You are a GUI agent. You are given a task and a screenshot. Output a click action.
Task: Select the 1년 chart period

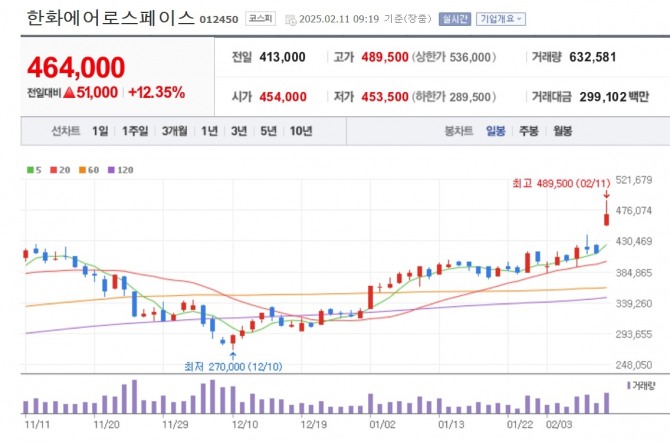point(209,131)
